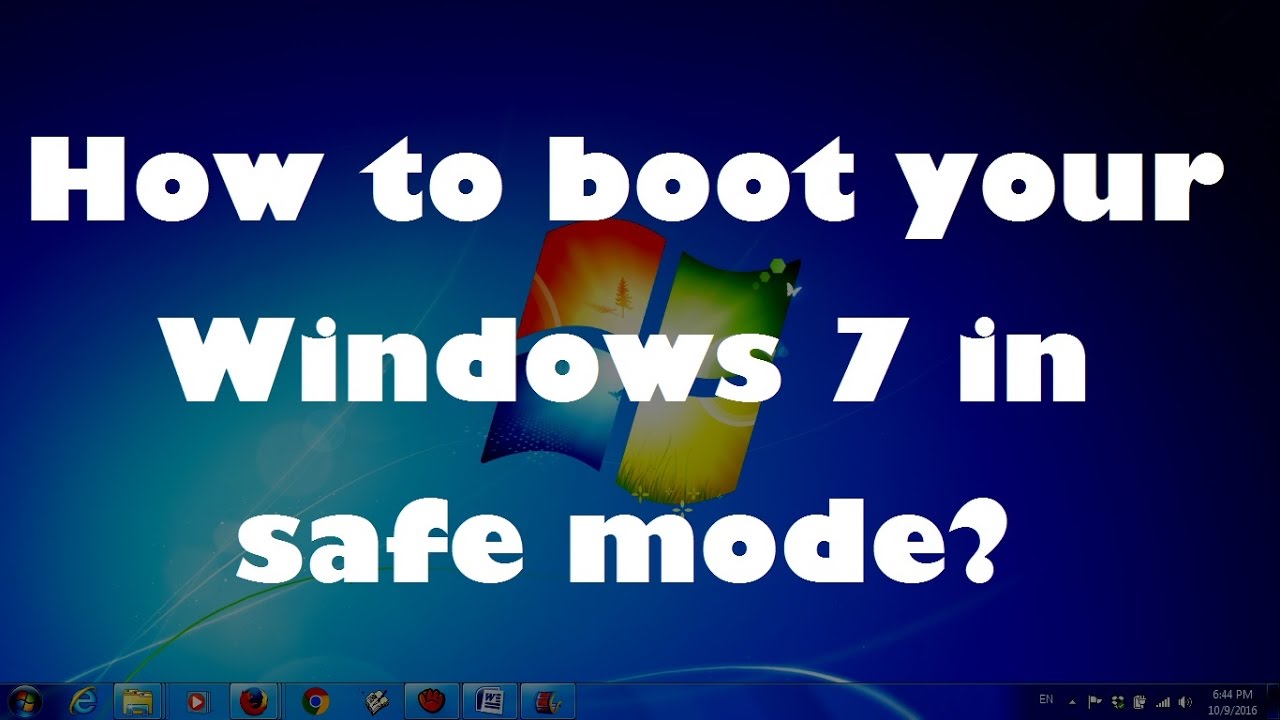The height and width of the screenshot is (720, 1280).
Task: Open the notebook-and-pen taskbar icon
Action: (376, 702)
